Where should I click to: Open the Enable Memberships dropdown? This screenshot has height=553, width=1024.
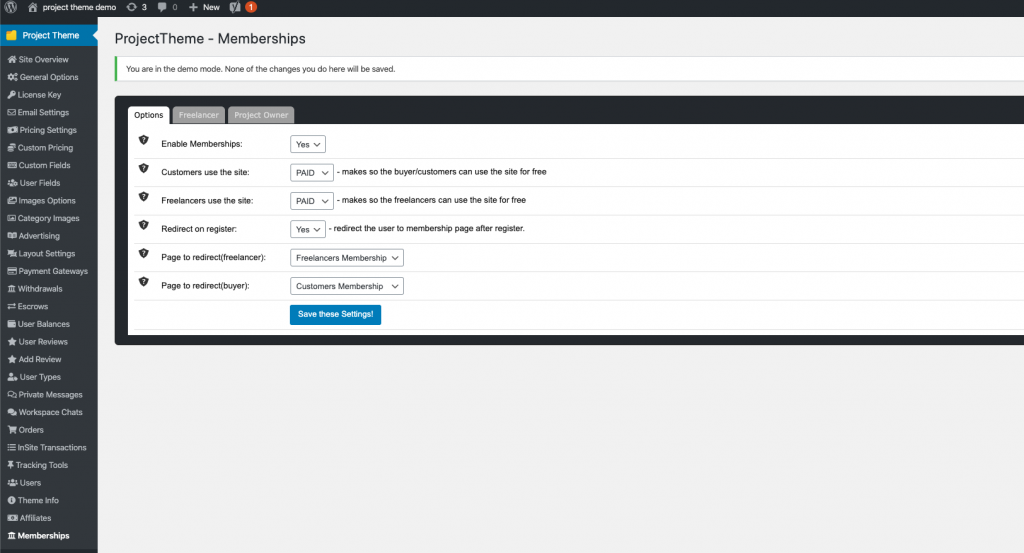pyautogui.click(x=308, y=144)
